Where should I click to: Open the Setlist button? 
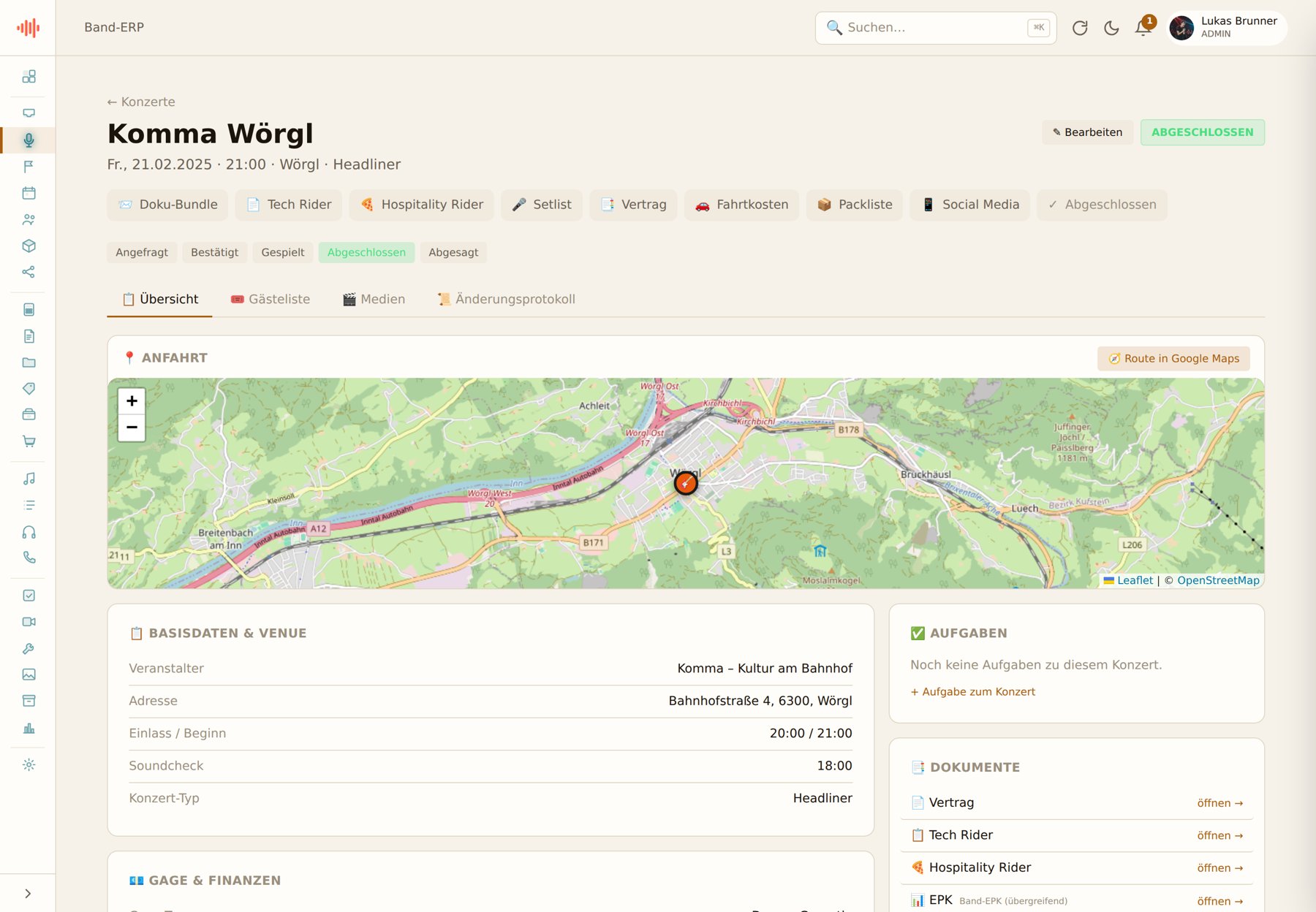(x=542, y=205)
